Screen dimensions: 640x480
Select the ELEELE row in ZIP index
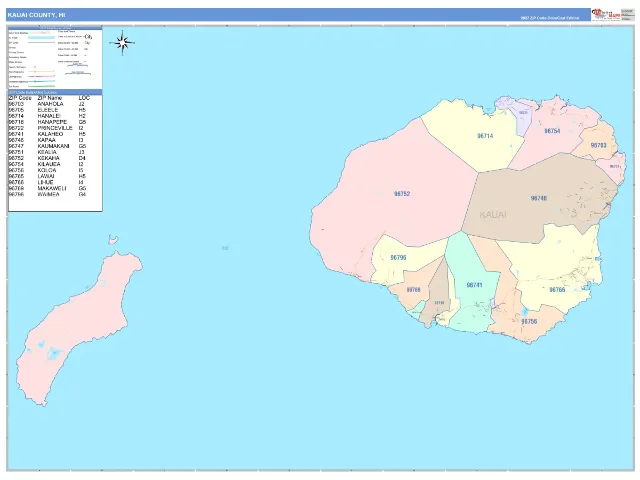(49, 110)
